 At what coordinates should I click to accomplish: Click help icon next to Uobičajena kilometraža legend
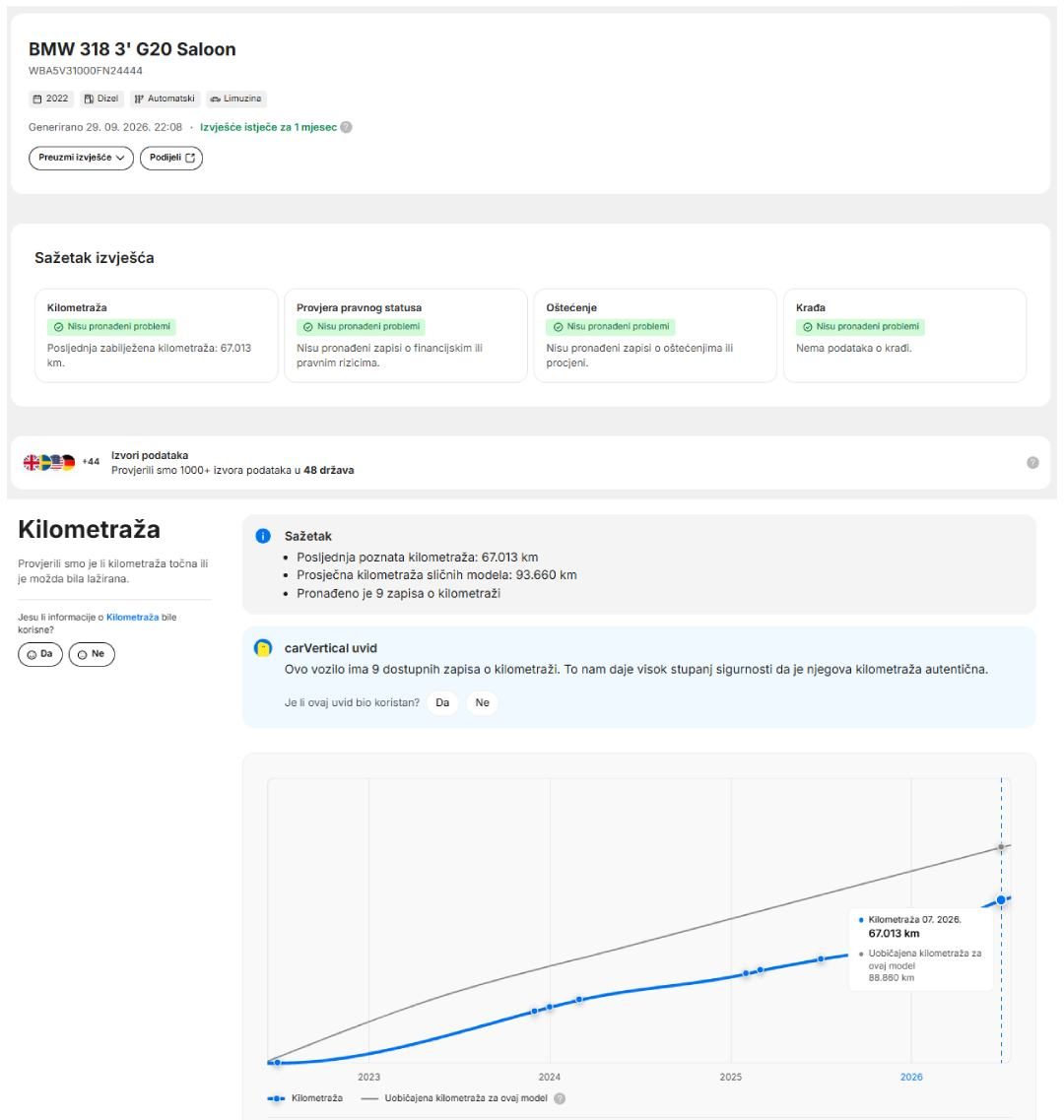[x=560, y=1098]
